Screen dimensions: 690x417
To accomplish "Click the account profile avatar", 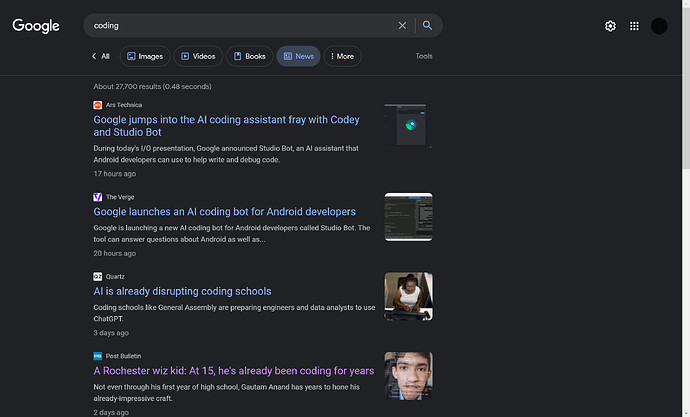I will [x=659, y=26].
